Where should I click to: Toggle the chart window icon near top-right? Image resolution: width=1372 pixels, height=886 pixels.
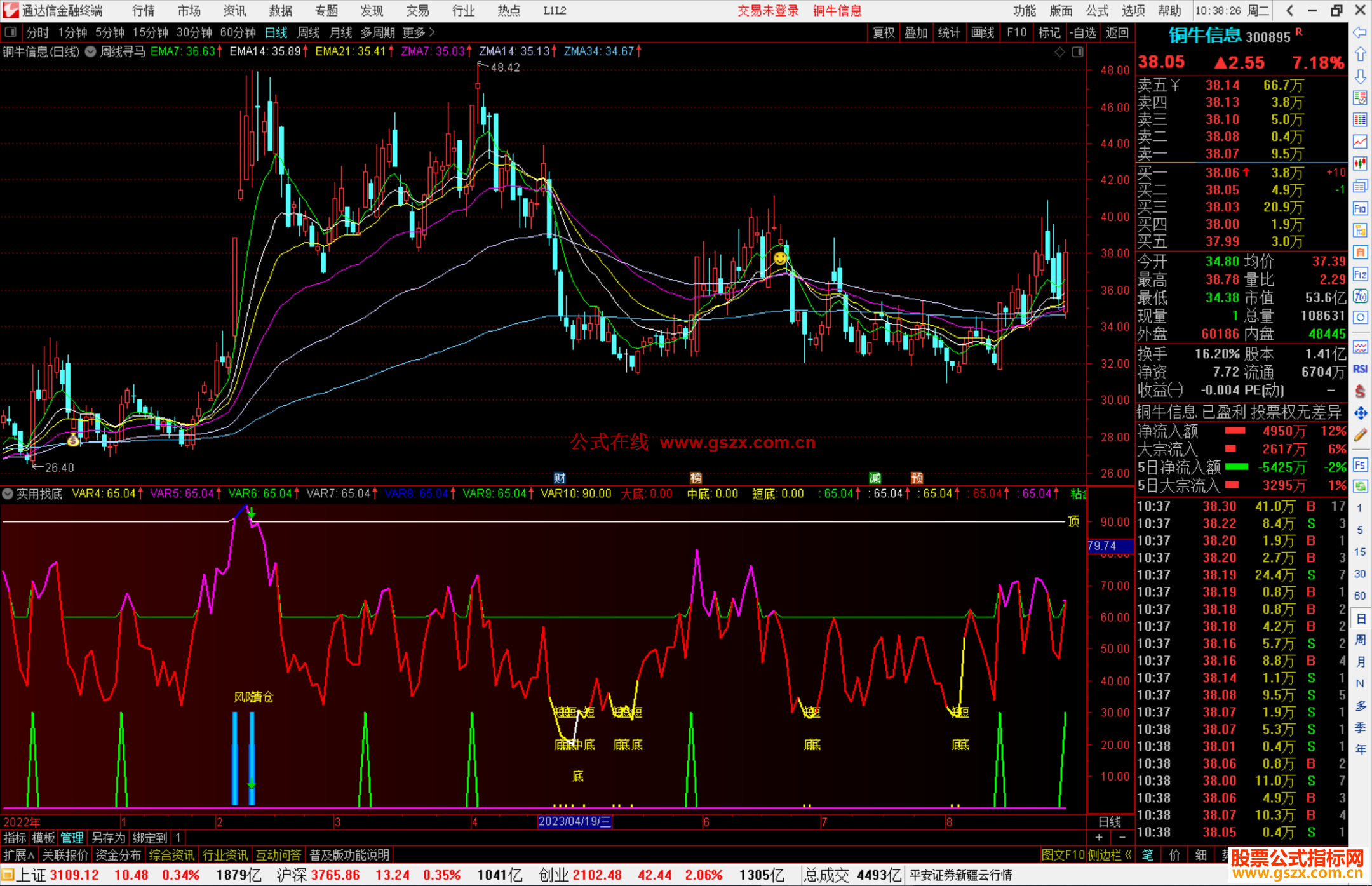coord(1077,52)
